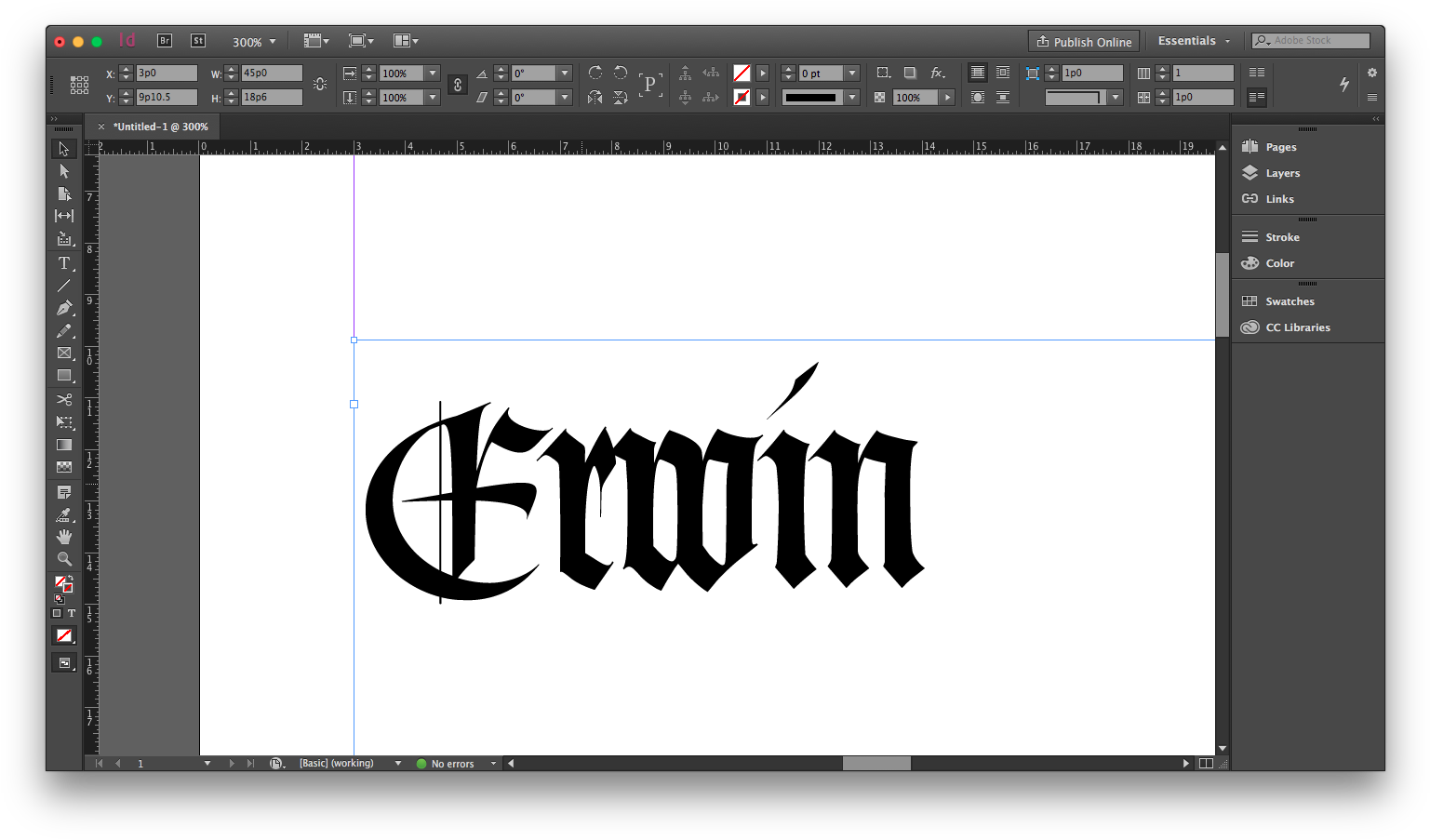Select the Gradient Swatch tool

pos(63,445)
